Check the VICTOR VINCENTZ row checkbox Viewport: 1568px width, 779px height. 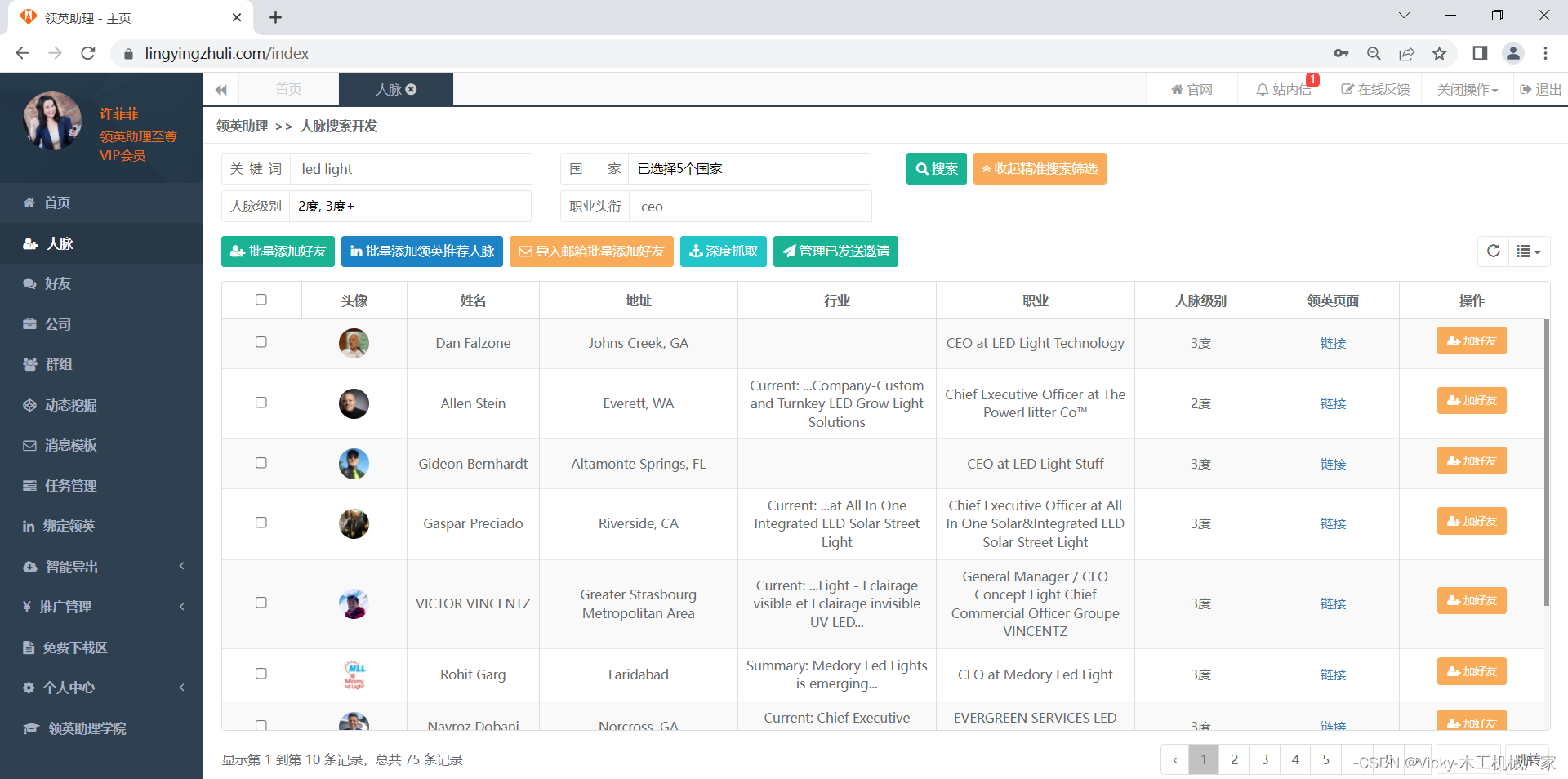[x=261, y=603]
